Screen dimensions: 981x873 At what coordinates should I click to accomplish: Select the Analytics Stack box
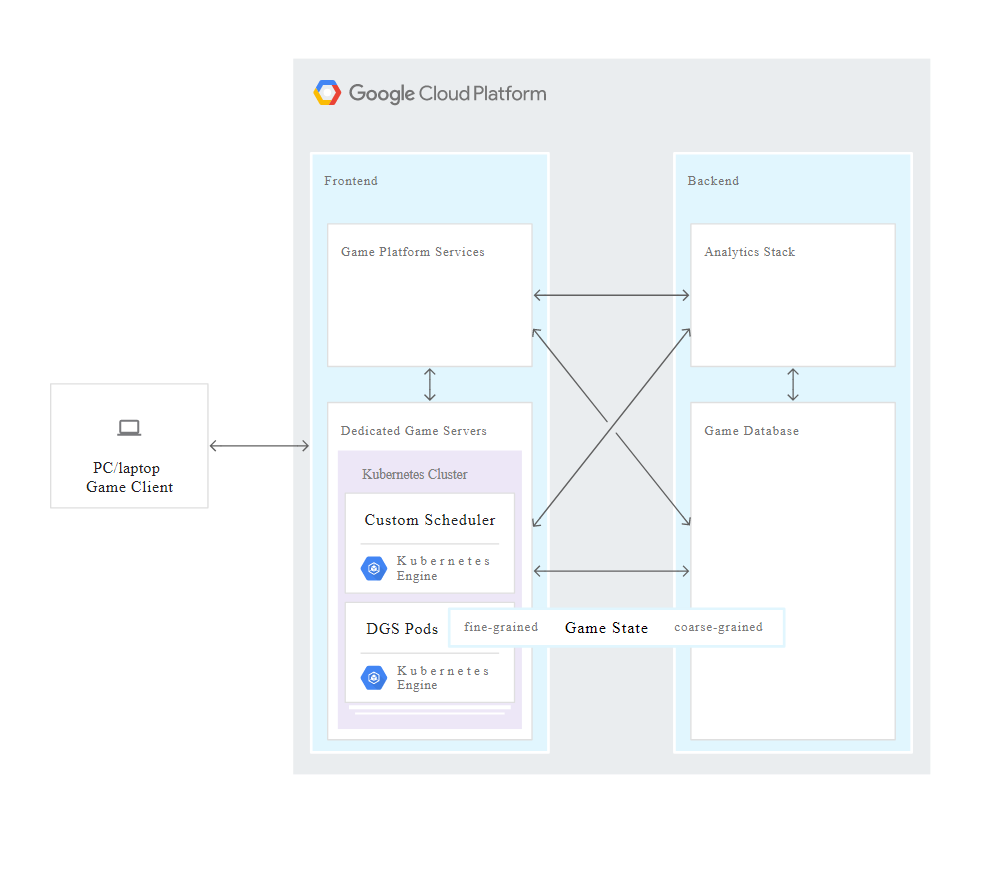pos(792,295)
